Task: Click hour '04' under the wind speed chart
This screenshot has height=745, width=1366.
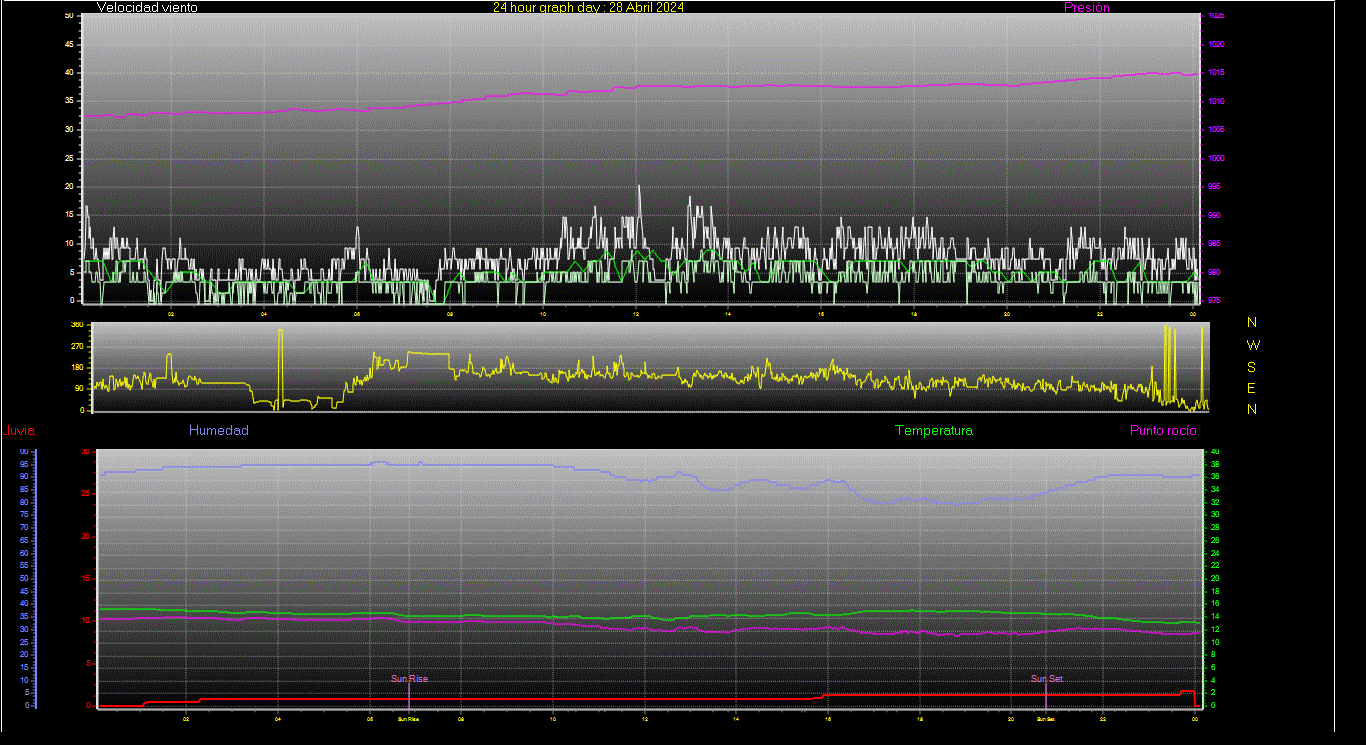Action: click(x=264, y=314)
